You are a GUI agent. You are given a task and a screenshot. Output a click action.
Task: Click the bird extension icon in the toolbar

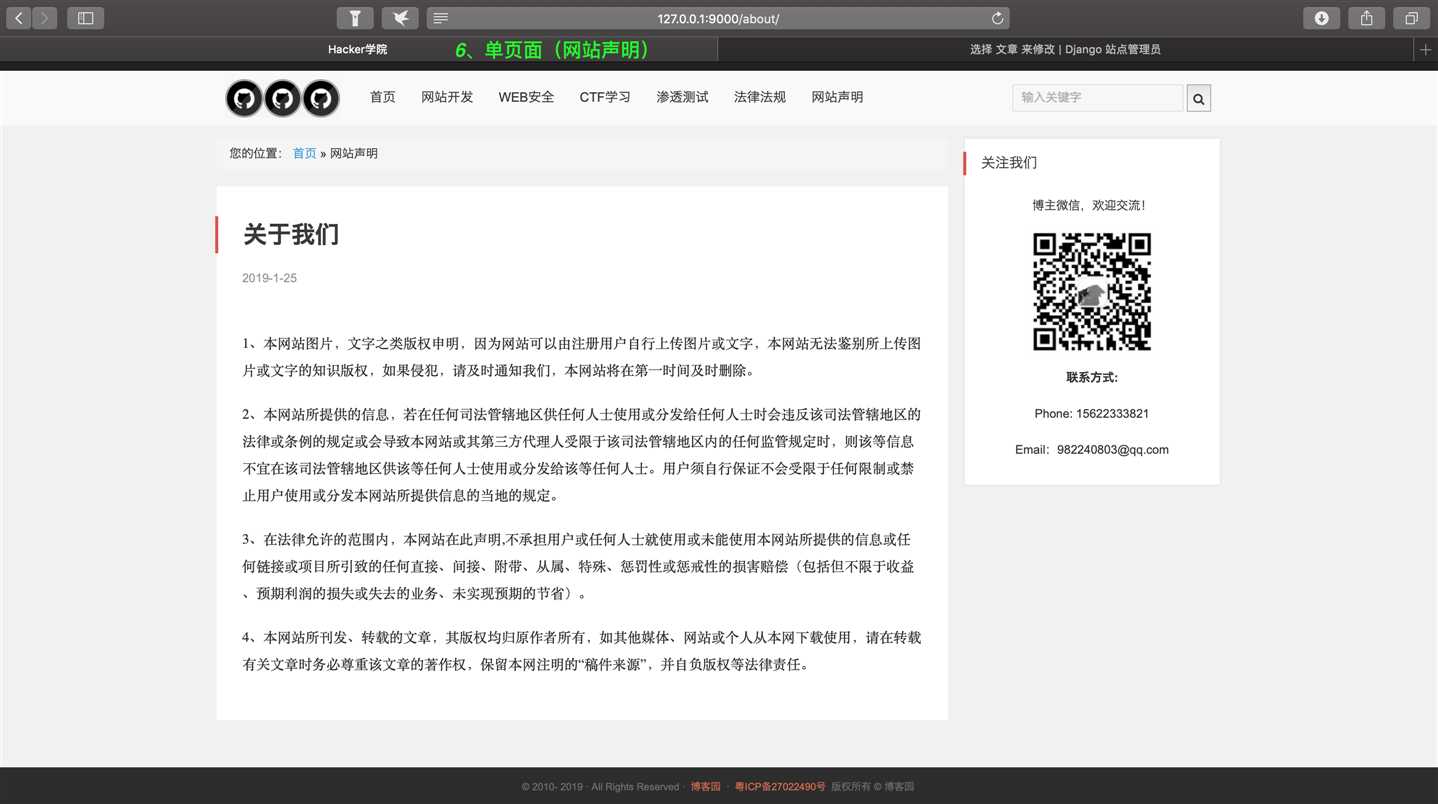pyautogui.click(x=400, y=18)
